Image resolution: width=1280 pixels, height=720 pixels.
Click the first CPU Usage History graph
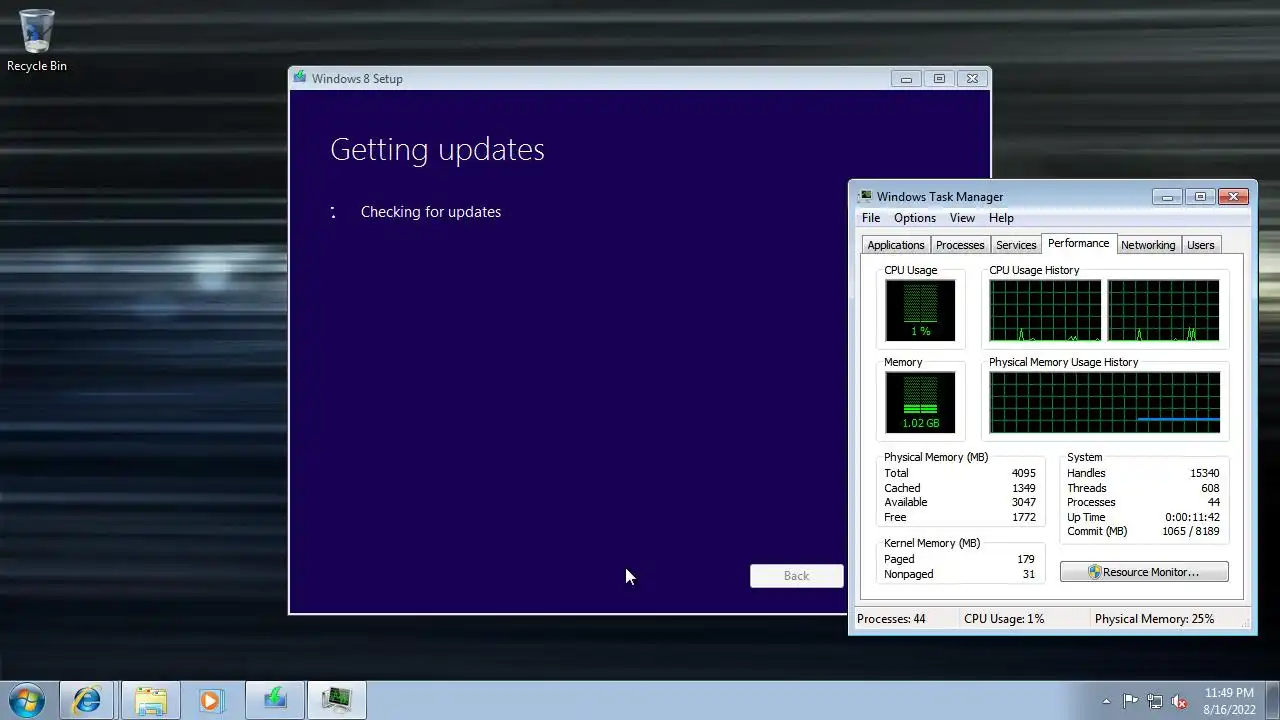point(1045,311)
